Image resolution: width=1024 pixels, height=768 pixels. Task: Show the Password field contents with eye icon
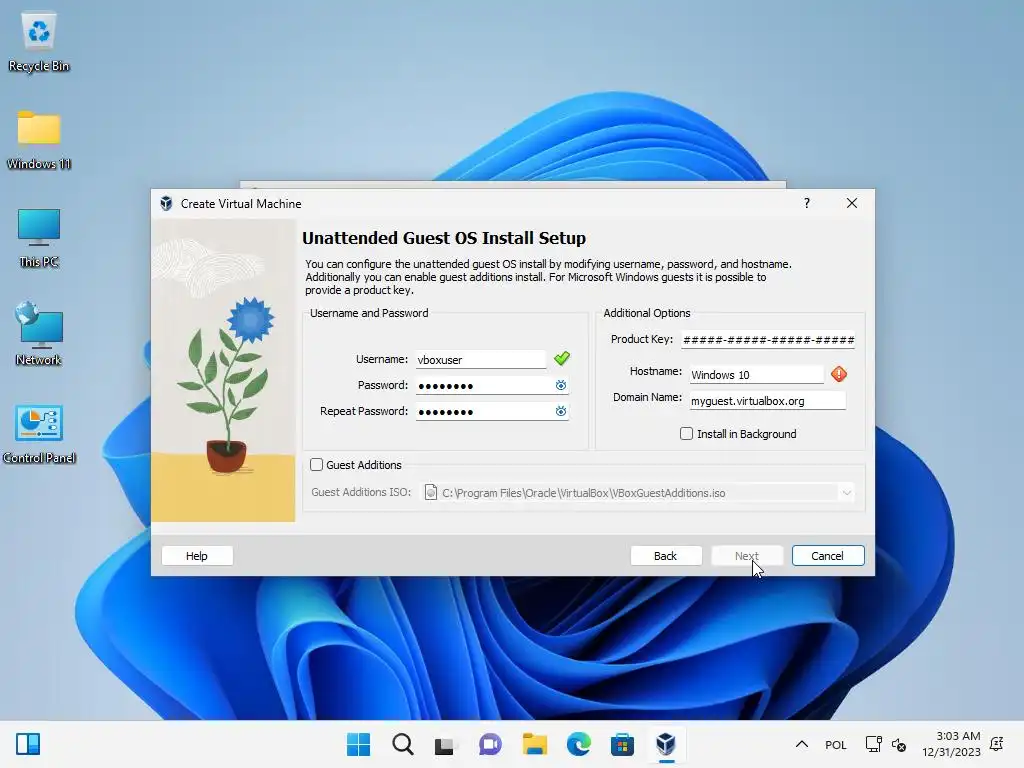[x=560, y=385]
